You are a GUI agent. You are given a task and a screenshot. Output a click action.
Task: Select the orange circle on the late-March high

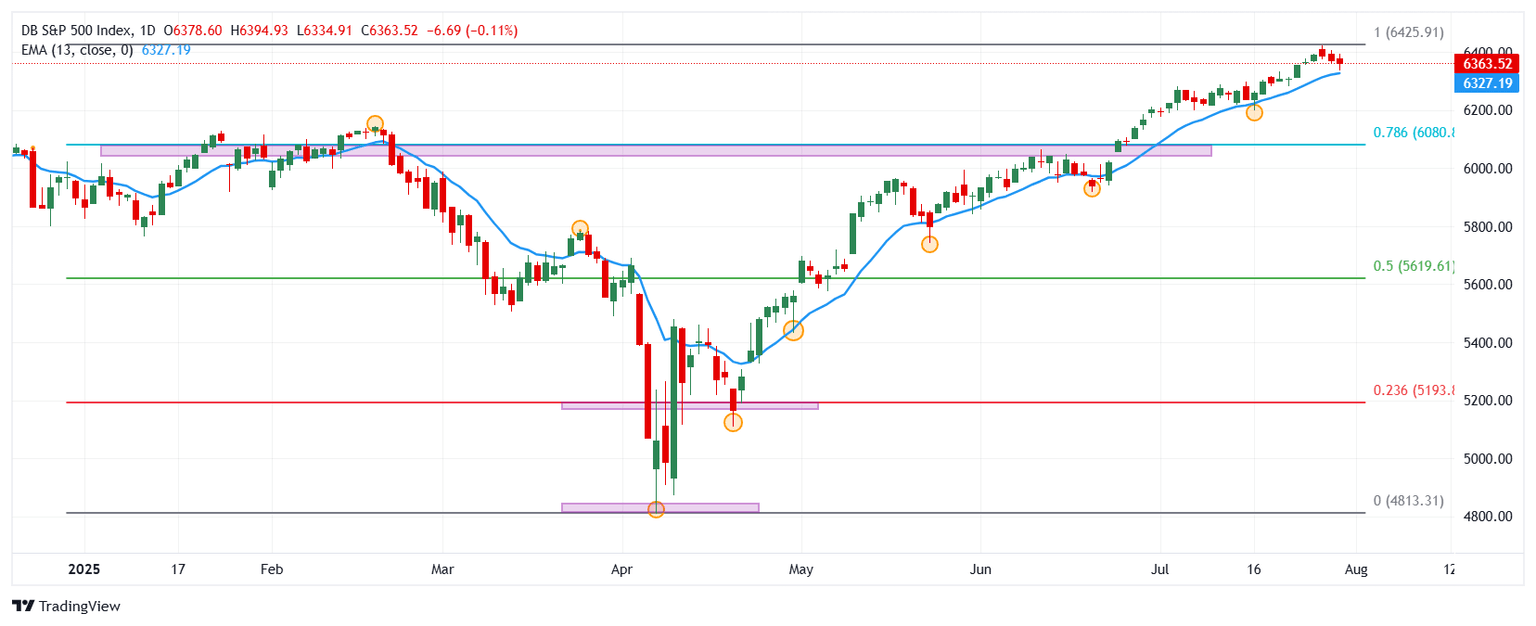click(x=580, y=228)
